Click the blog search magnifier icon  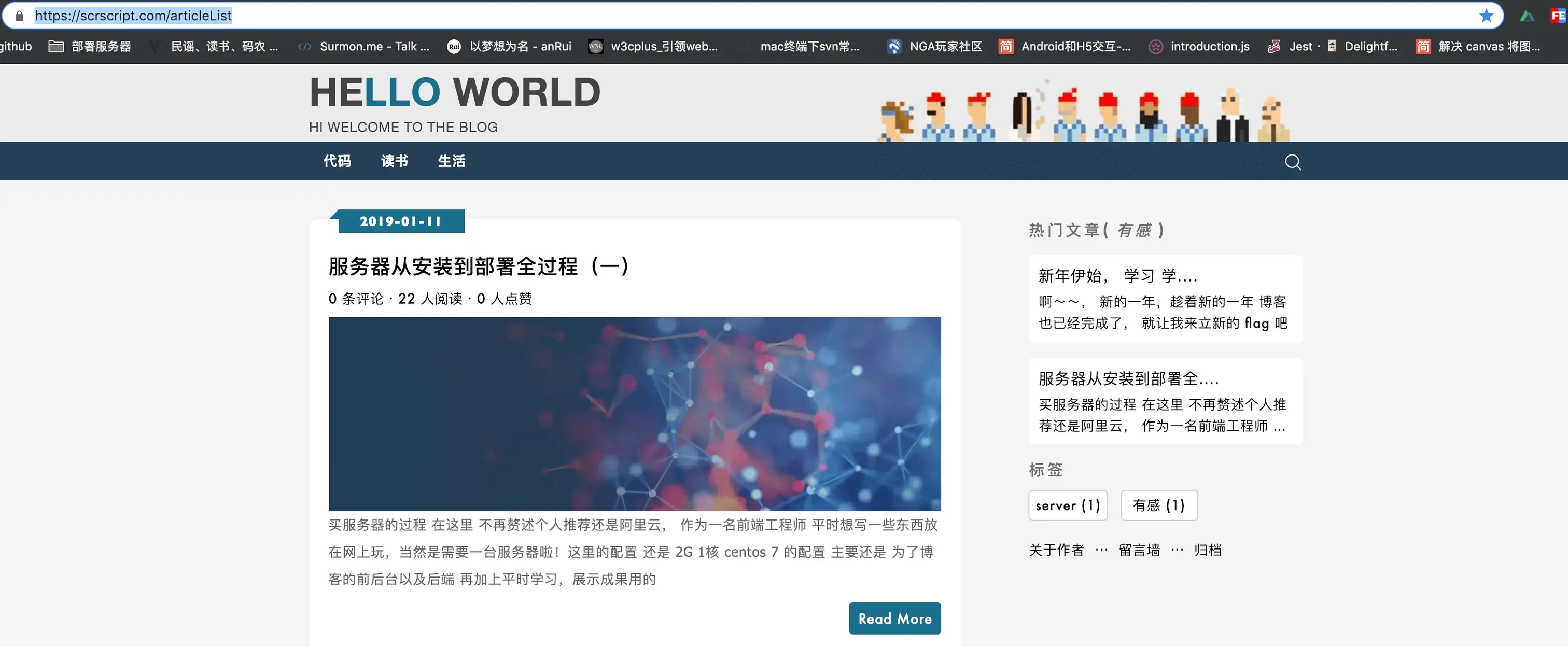click(x=1292, y=162)
